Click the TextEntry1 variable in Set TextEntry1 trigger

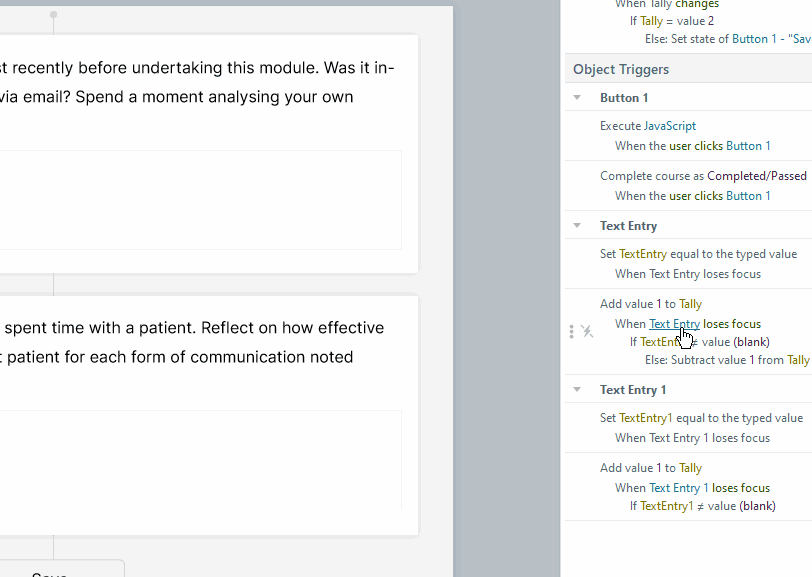tap(645, 418)
